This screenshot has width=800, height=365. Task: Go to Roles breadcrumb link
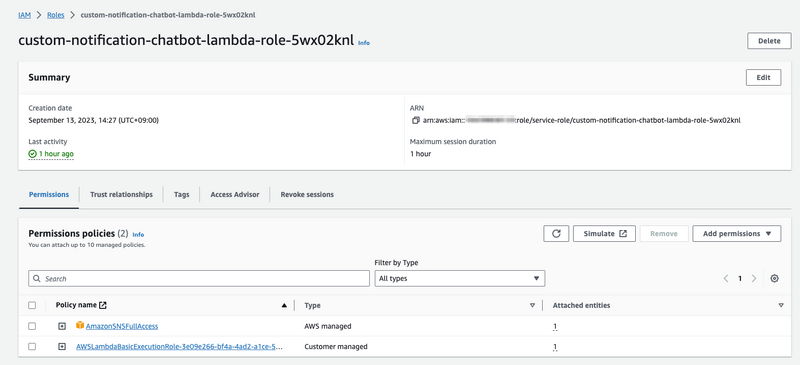click(x=56, y=15)
